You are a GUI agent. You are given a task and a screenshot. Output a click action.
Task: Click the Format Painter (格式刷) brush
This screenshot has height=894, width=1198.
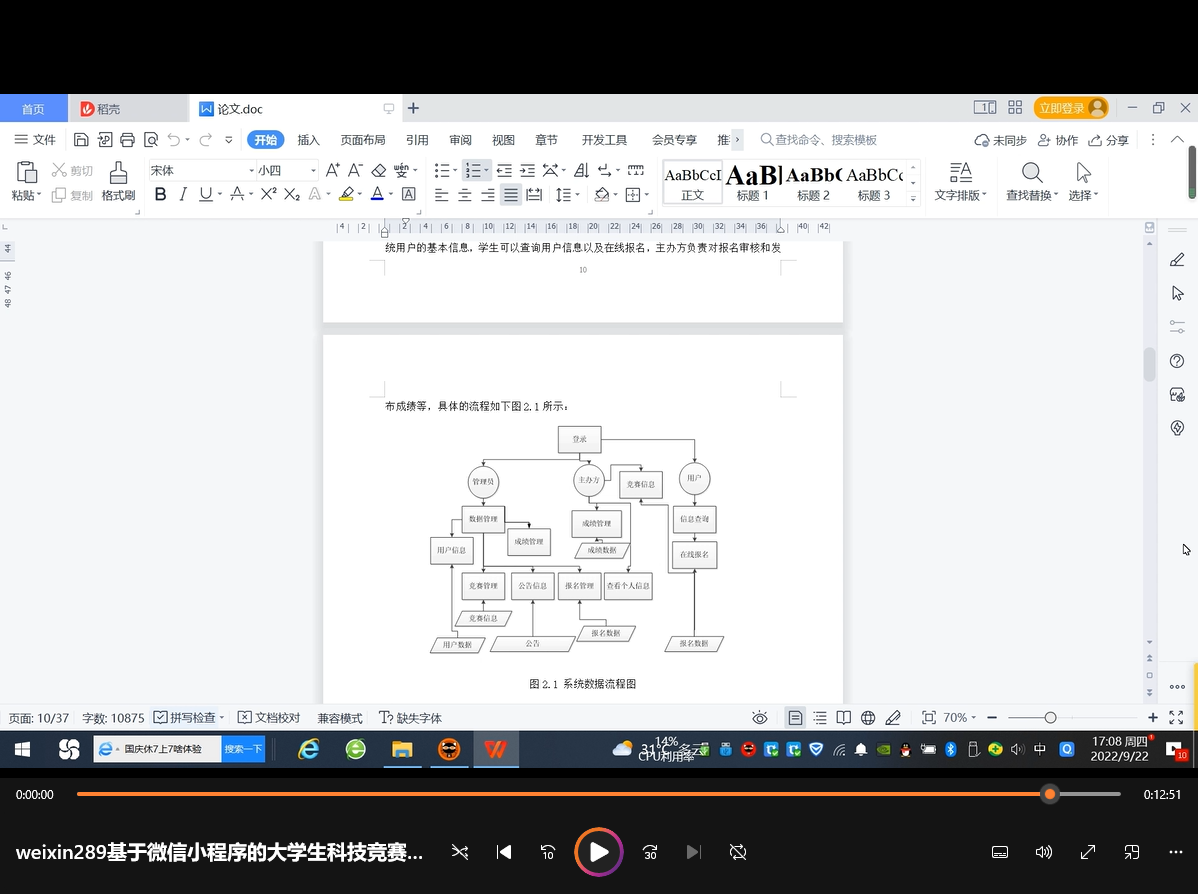coord(118,173)
